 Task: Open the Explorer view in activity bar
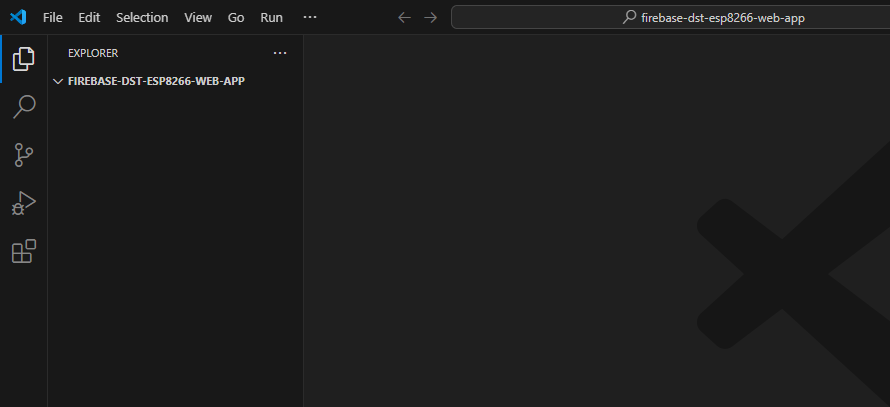coord(23,58)
